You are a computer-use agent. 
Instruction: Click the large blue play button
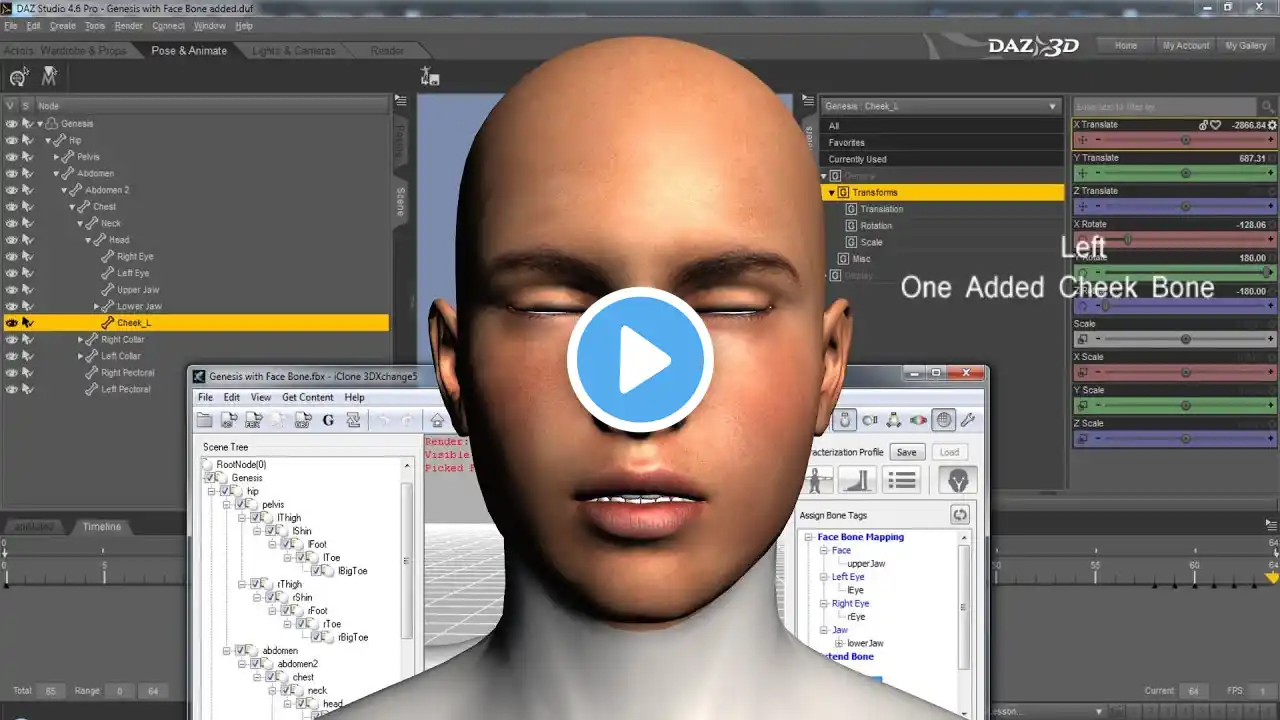[640, 360]
